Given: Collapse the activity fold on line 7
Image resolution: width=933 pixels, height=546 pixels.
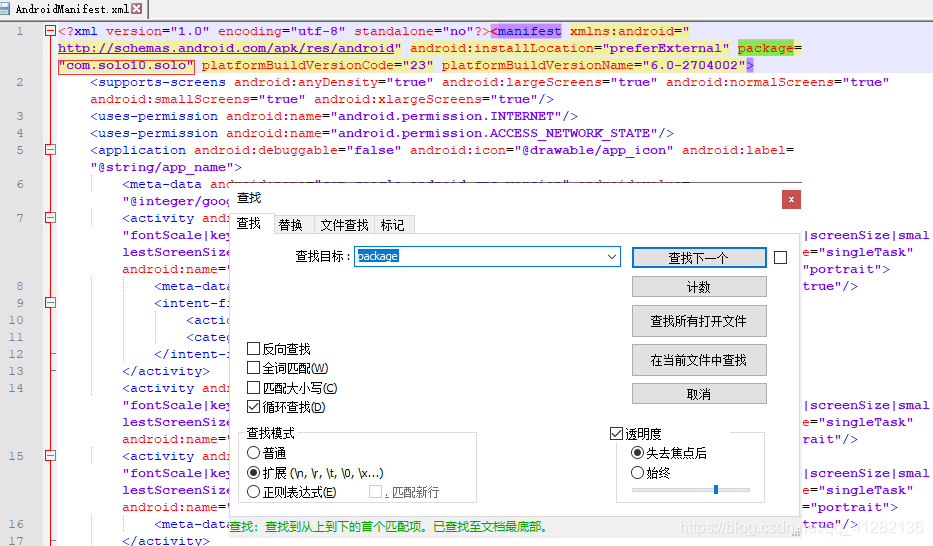Looking at the screenshot, I should tap(51, 218).
